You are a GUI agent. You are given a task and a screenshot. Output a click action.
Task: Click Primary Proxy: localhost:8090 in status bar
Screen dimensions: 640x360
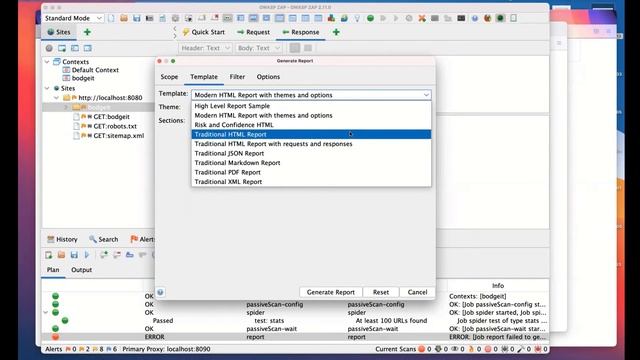[x=167, y=349]
